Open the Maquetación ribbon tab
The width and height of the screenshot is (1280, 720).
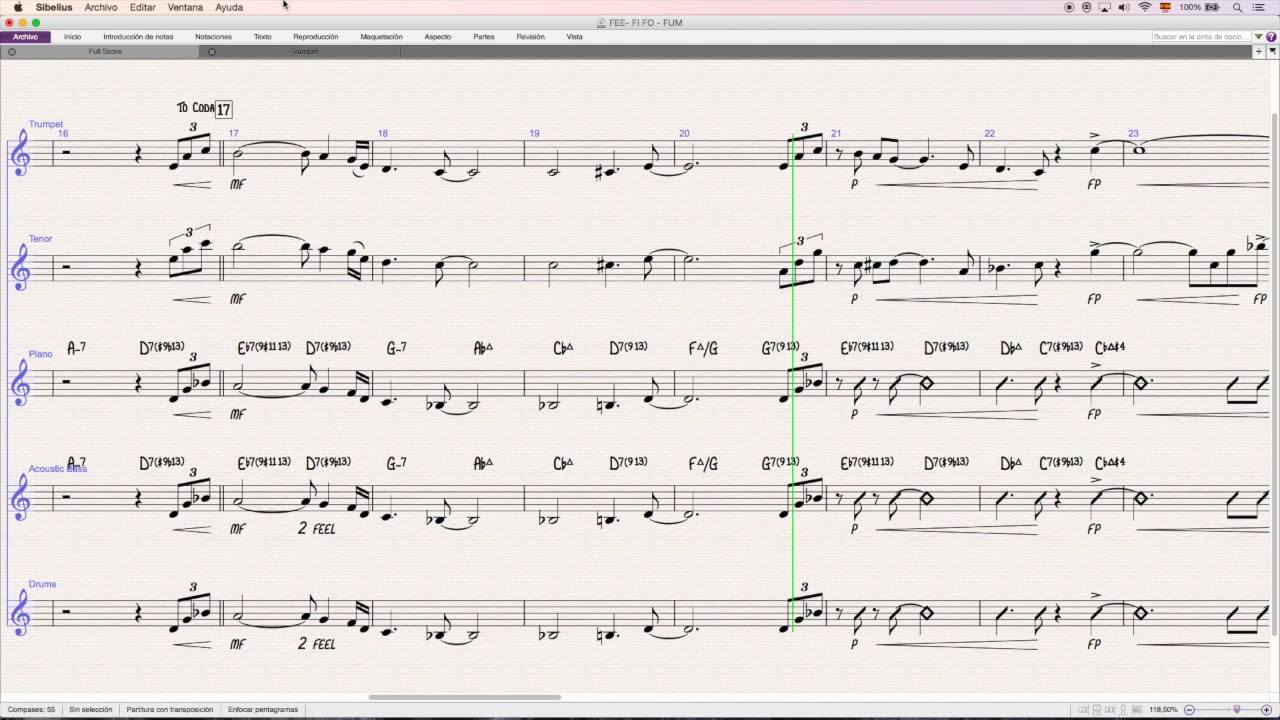(381, 37)
